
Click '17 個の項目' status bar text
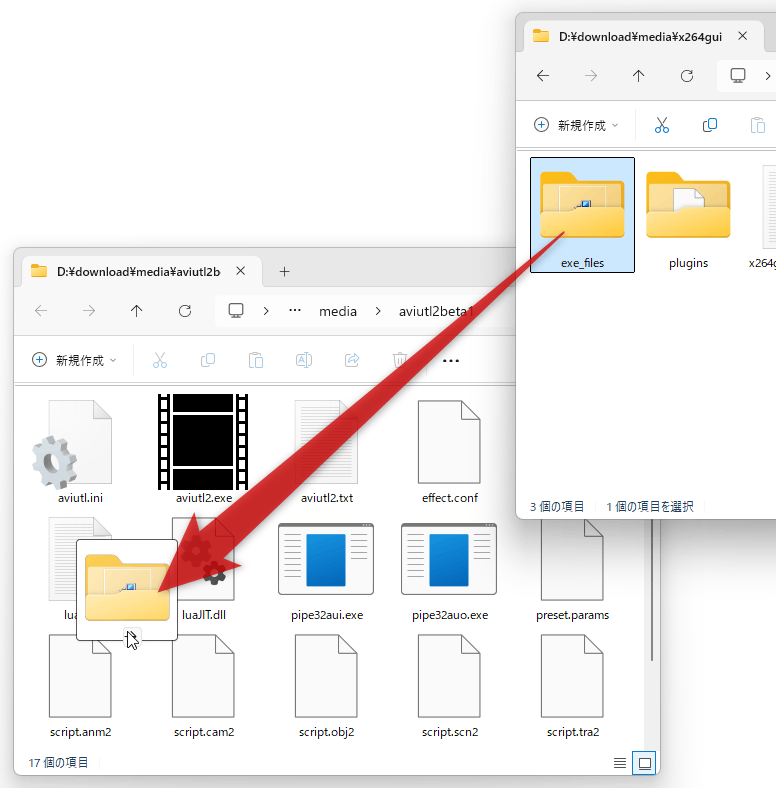[58, 763]
